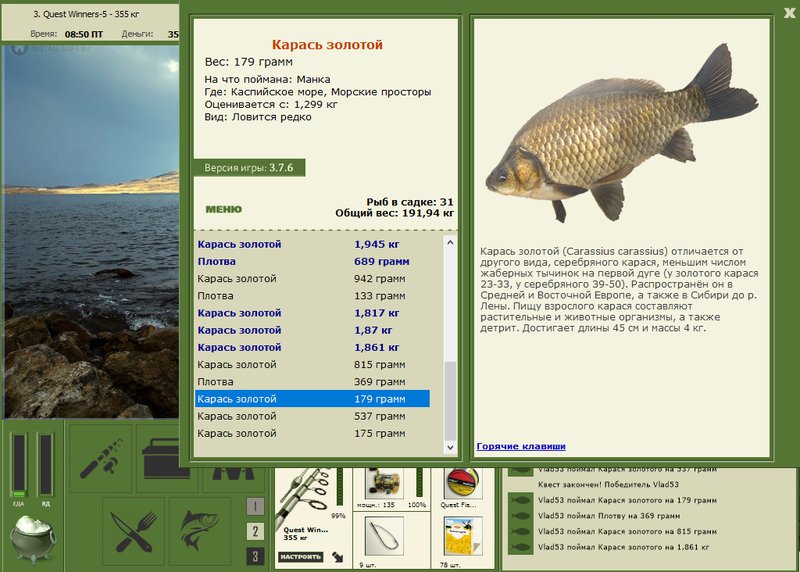Click the arrow icon beside НАСТРОИТЬ
Viewport: 800px width, 572px height.
337,557
